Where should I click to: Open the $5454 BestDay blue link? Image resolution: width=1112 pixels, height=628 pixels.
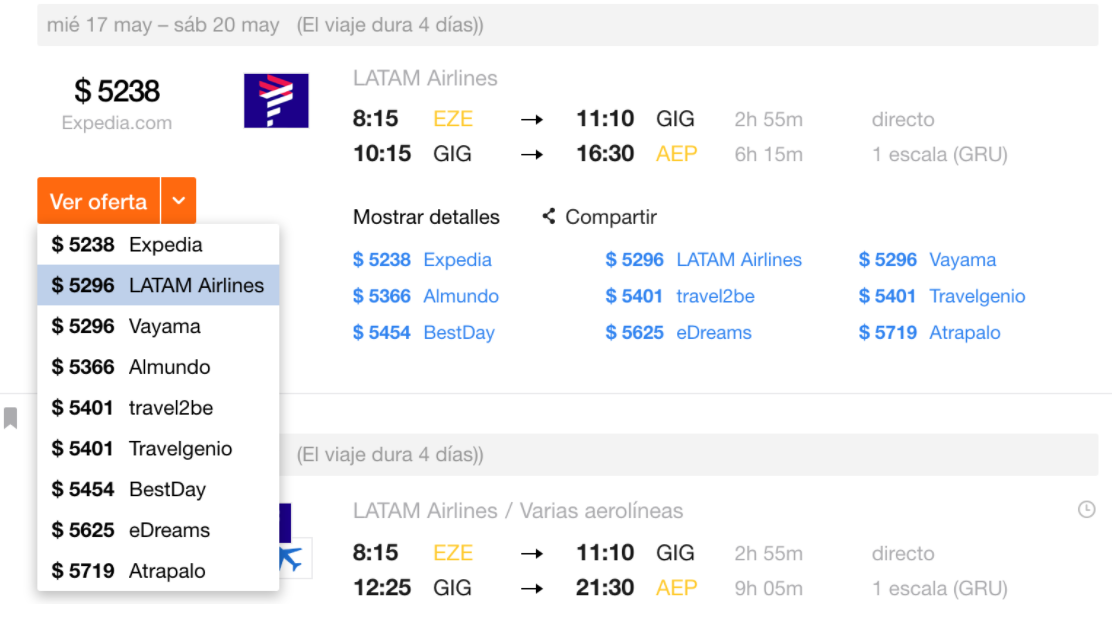423,332
